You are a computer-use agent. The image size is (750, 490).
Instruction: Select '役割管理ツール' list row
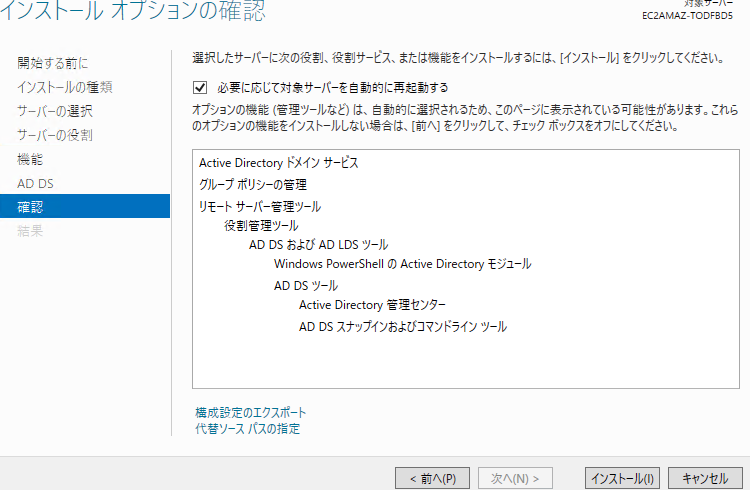tap(261, 226)
